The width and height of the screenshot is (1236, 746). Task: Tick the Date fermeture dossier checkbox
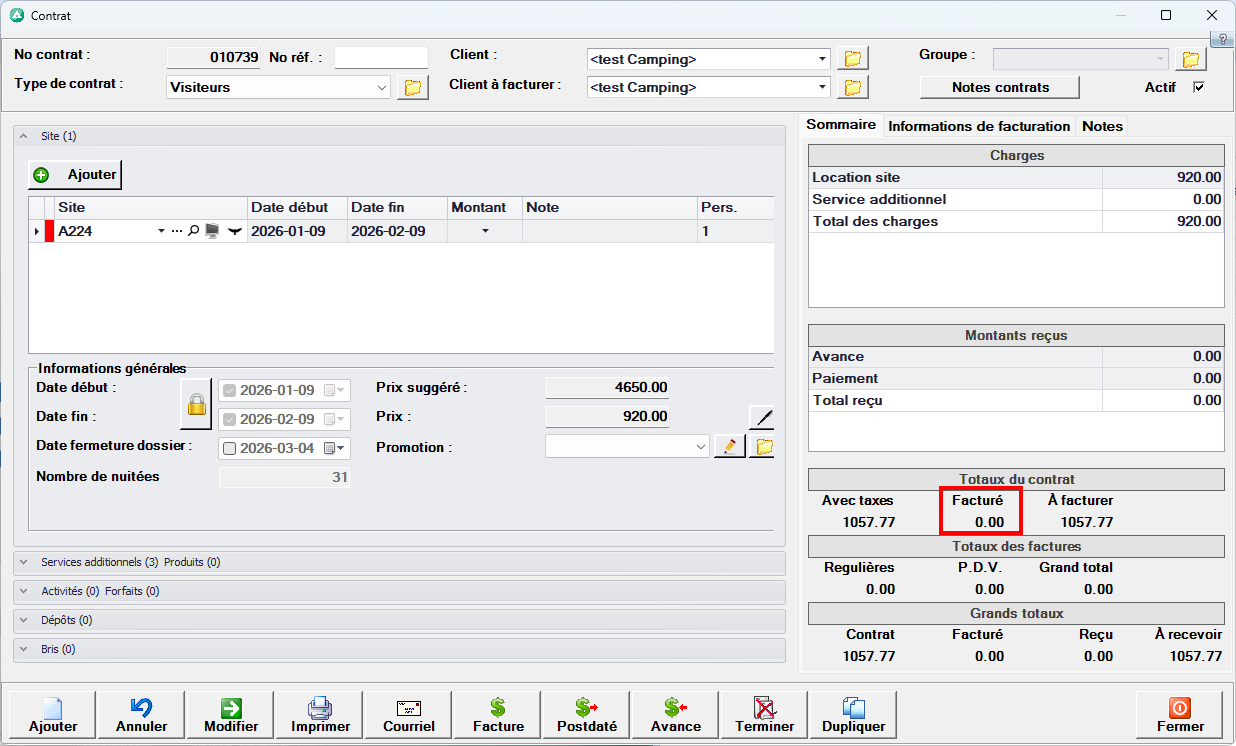click(230, 448)
